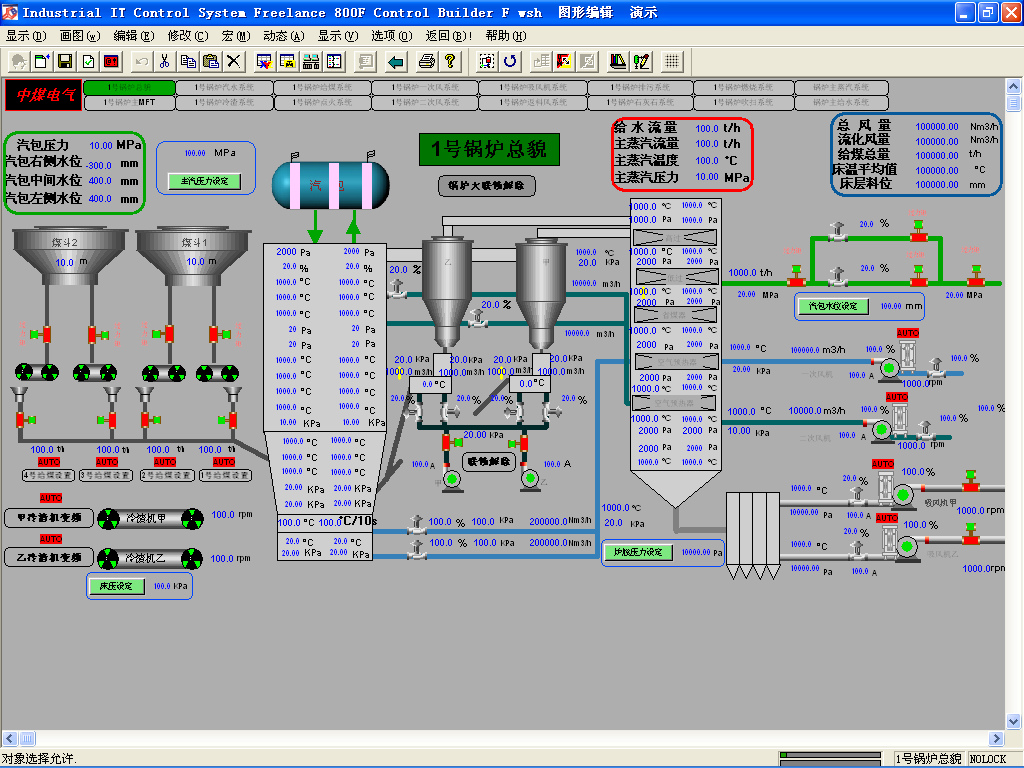
Task: Click the green 床压设定 button
Action: tap(116, 586)
